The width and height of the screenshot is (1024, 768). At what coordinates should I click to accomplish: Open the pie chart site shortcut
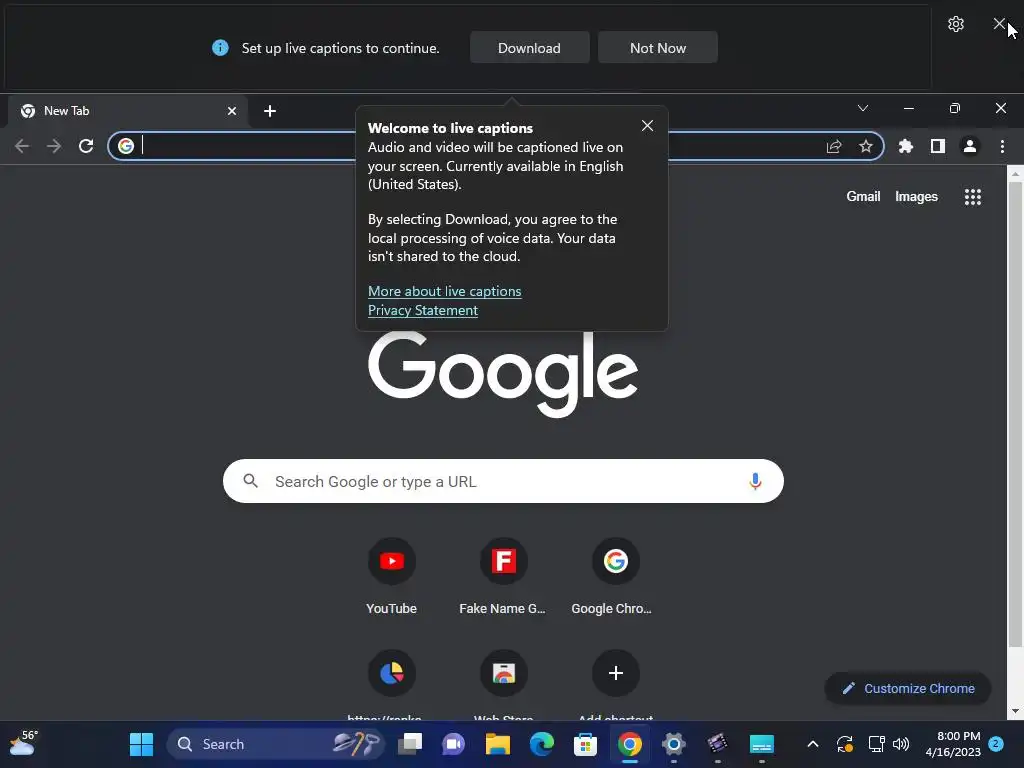pos(391,673)
